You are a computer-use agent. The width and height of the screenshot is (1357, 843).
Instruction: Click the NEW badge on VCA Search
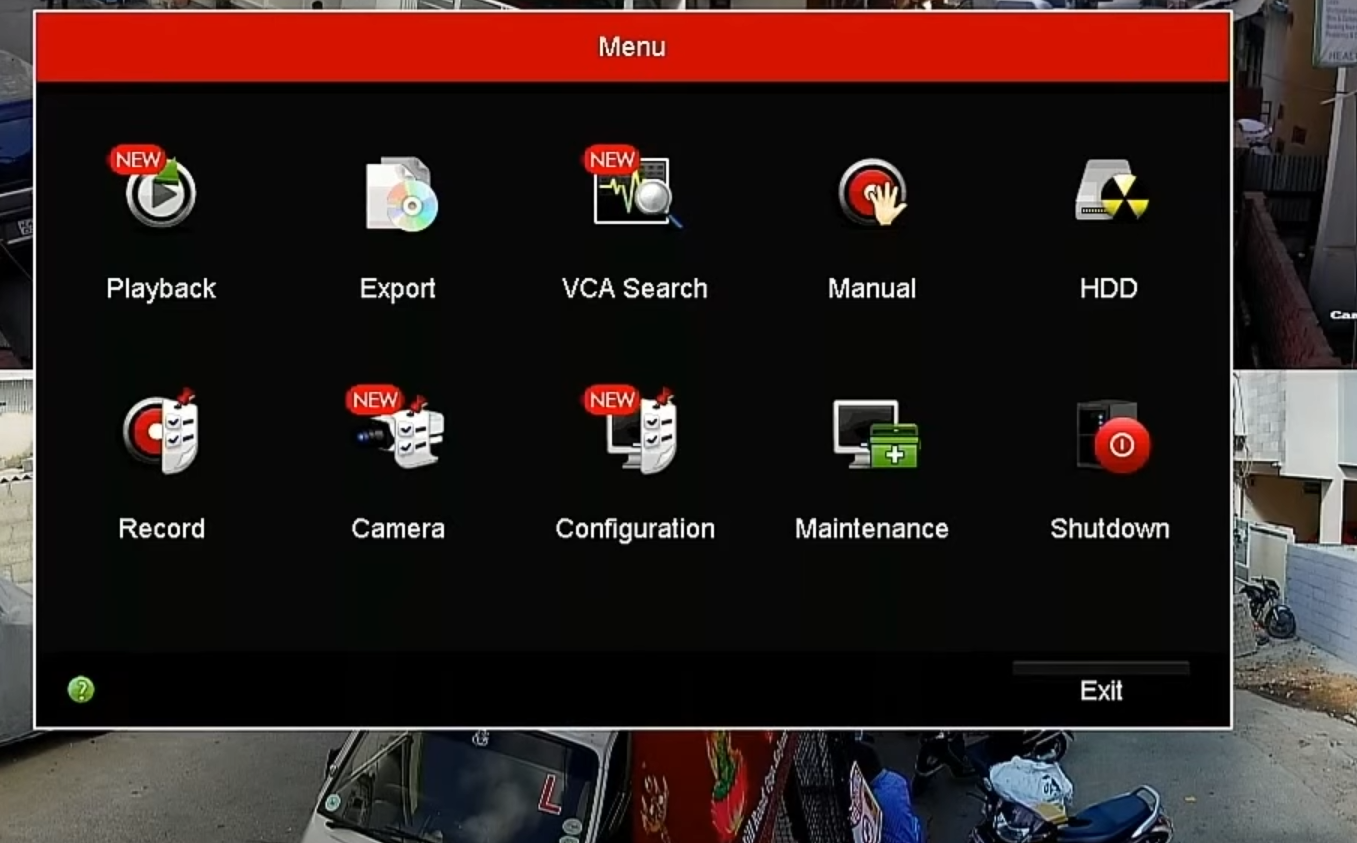coord(611,159)
